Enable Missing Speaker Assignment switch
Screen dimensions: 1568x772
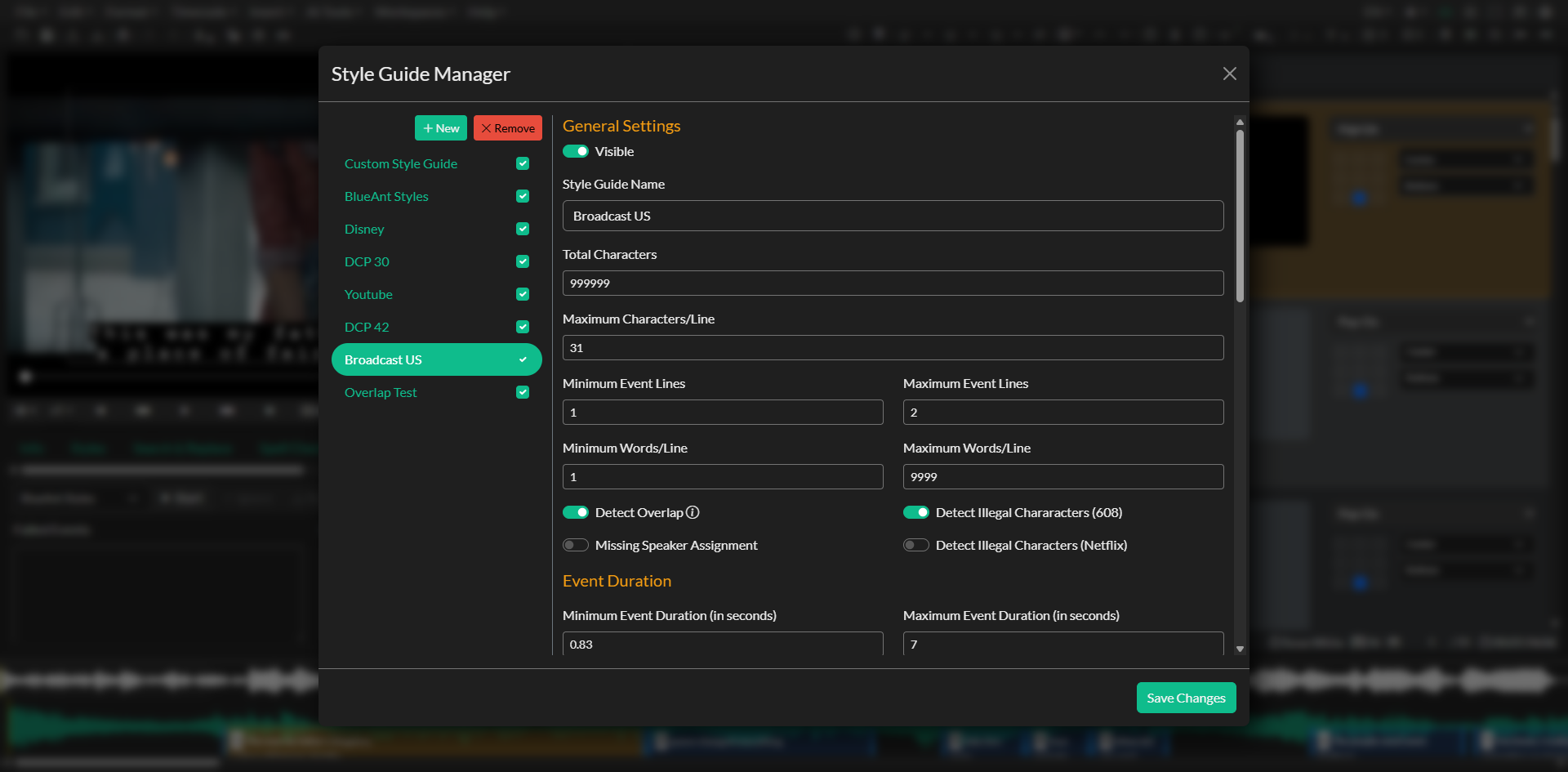576,545
